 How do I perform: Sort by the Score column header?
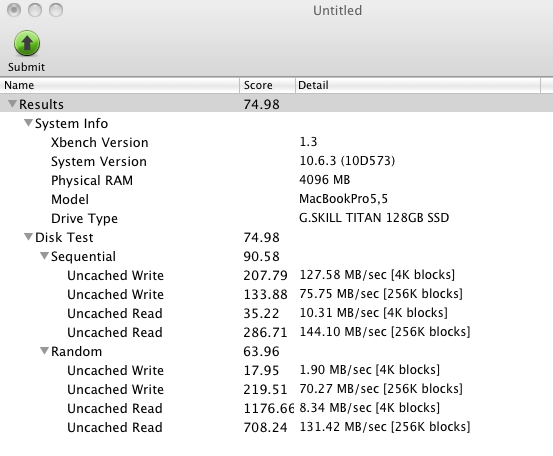[267, 85]
